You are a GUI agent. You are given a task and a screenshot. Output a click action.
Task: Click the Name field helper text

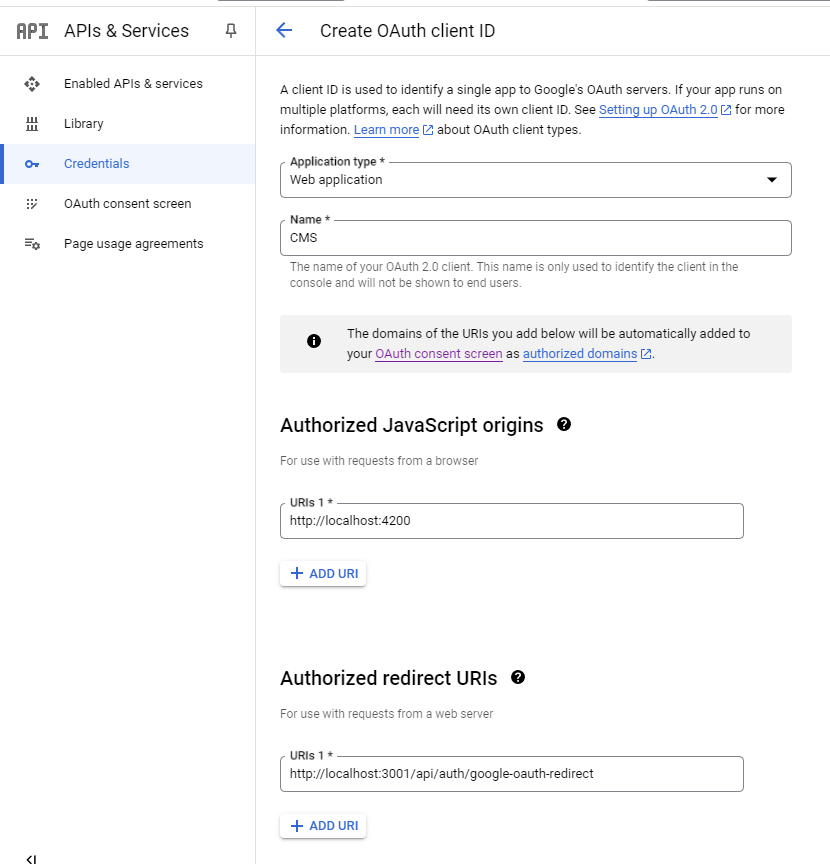tap(514, 275)
